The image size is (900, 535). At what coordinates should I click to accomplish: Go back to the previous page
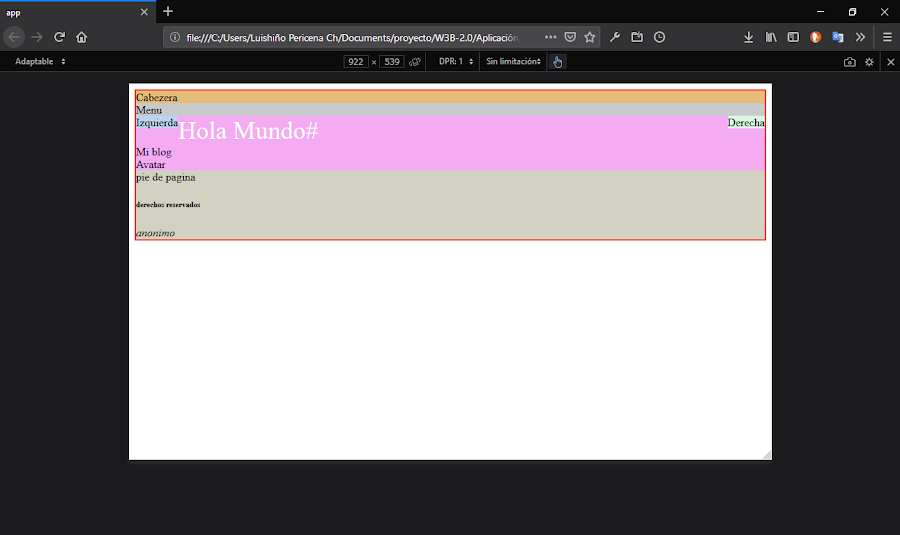click(14, 37)
